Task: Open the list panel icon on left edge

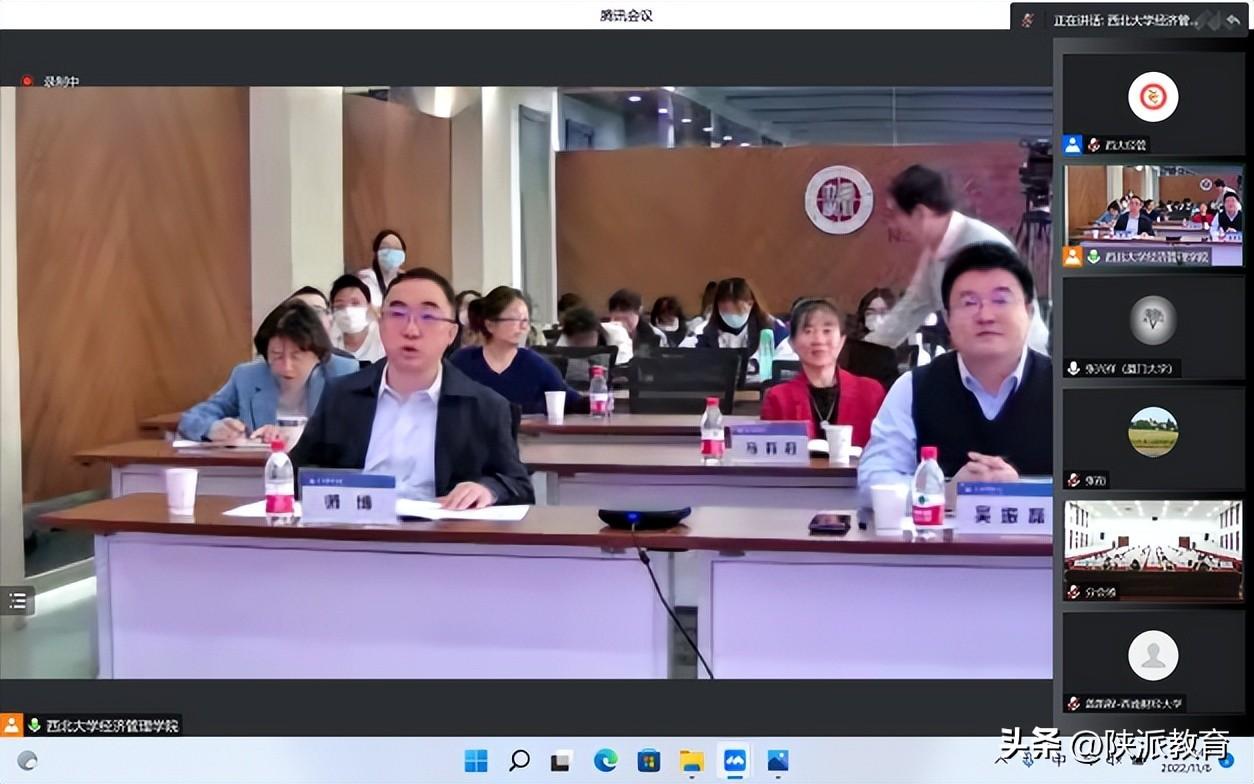Action: (17, 601)
